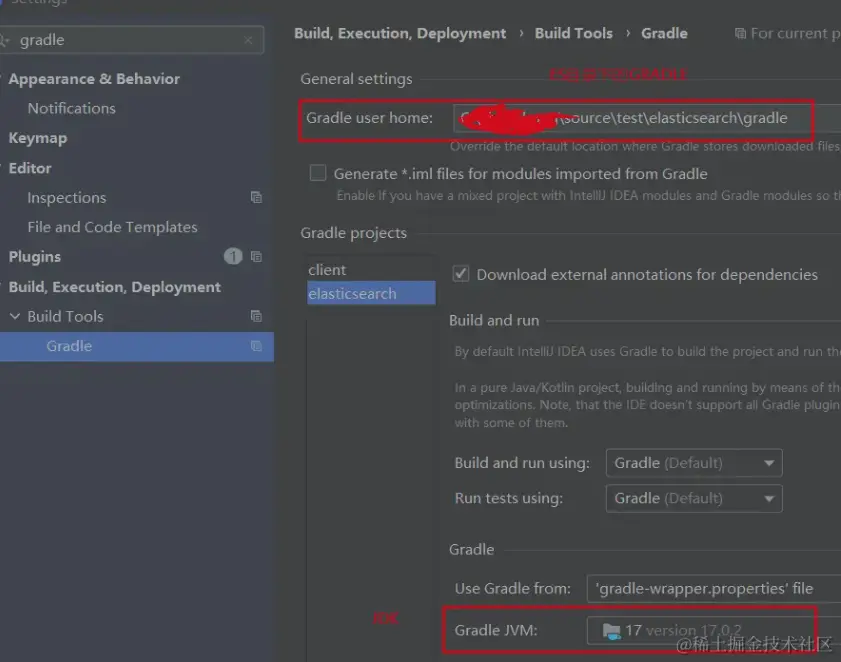This screenshot has width=841, height=662.
Task: Click the Plugins update count badge
Action: point(233,256)
